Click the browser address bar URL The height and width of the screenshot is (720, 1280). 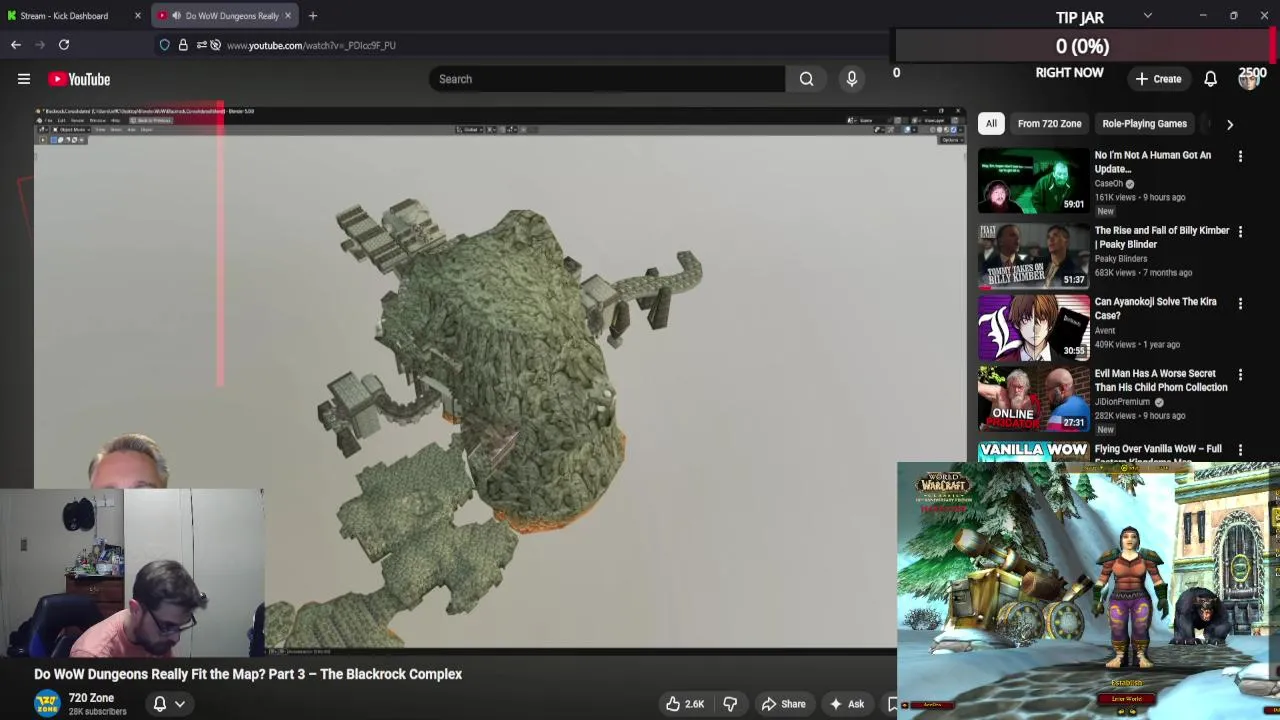tap(311, 45)
